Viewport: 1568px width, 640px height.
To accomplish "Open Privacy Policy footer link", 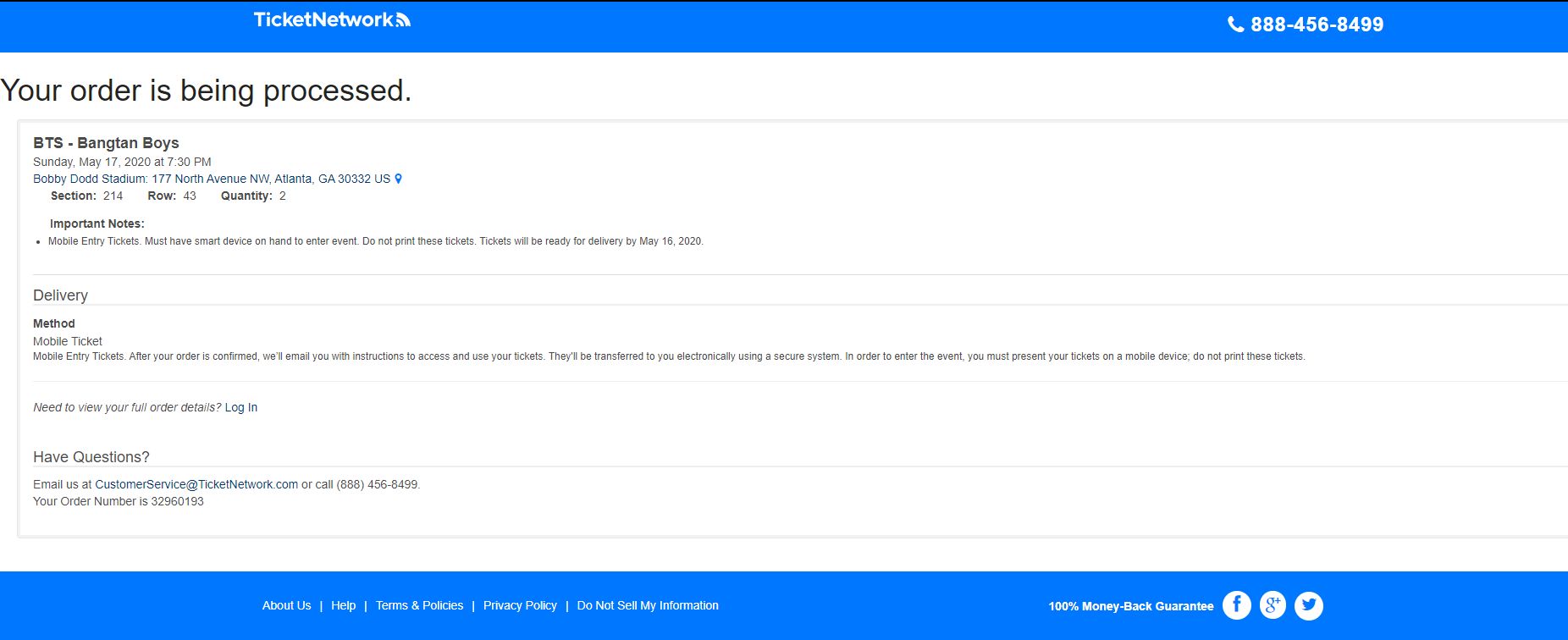I will [x=520, y=605].
